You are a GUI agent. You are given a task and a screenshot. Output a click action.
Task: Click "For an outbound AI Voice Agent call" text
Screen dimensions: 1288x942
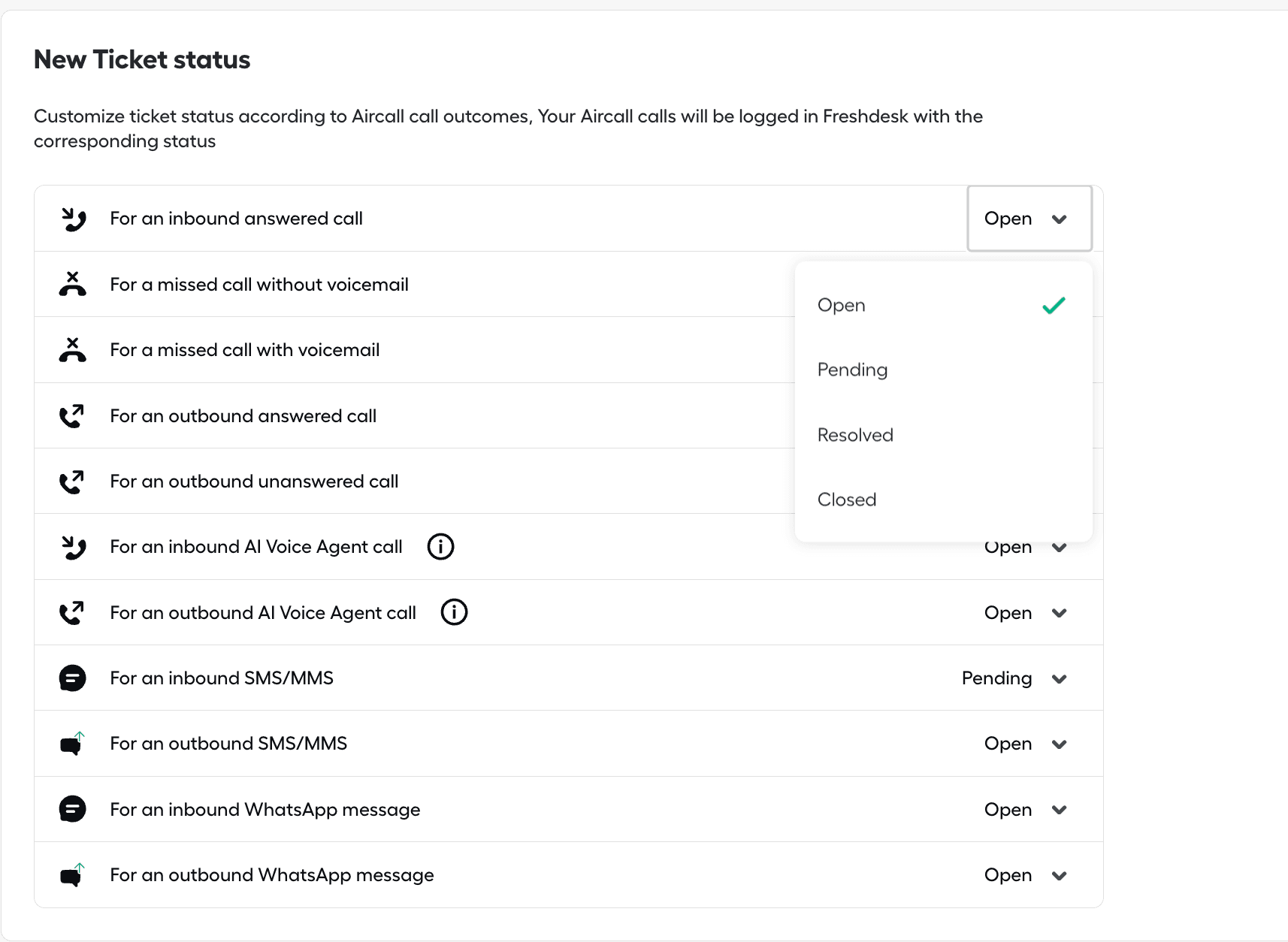point(263,613)
